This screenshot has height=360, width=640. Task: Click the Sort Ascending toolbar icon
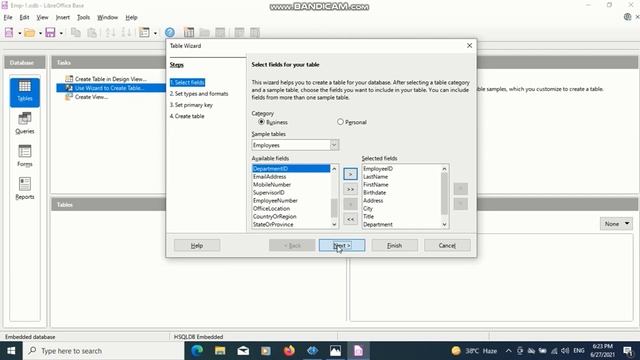pyautogui.click(x=110, y=33)
